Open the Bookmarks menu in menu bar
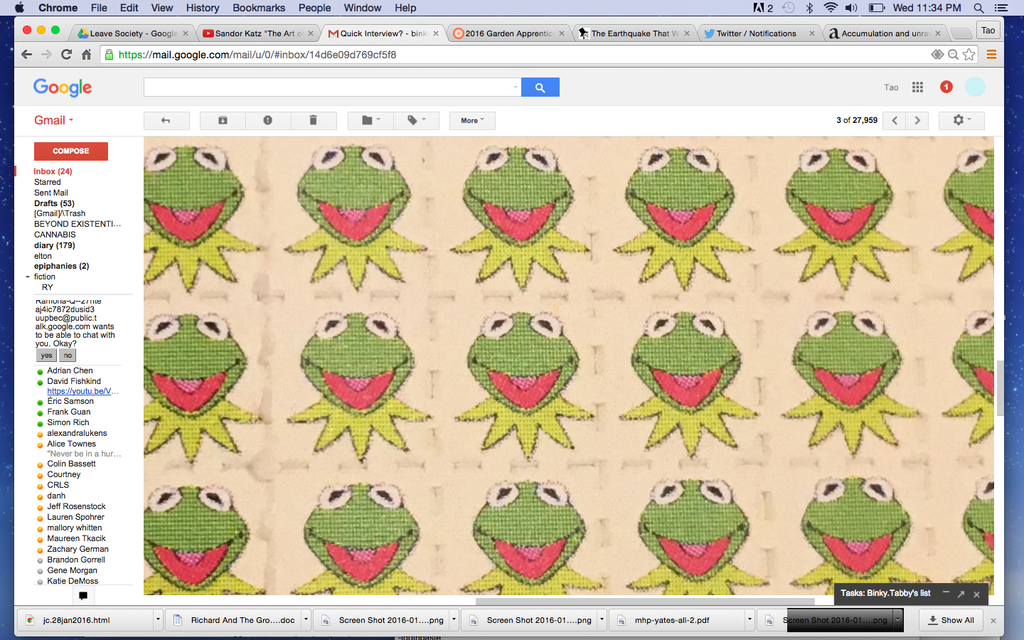 [x=259, y=8]
